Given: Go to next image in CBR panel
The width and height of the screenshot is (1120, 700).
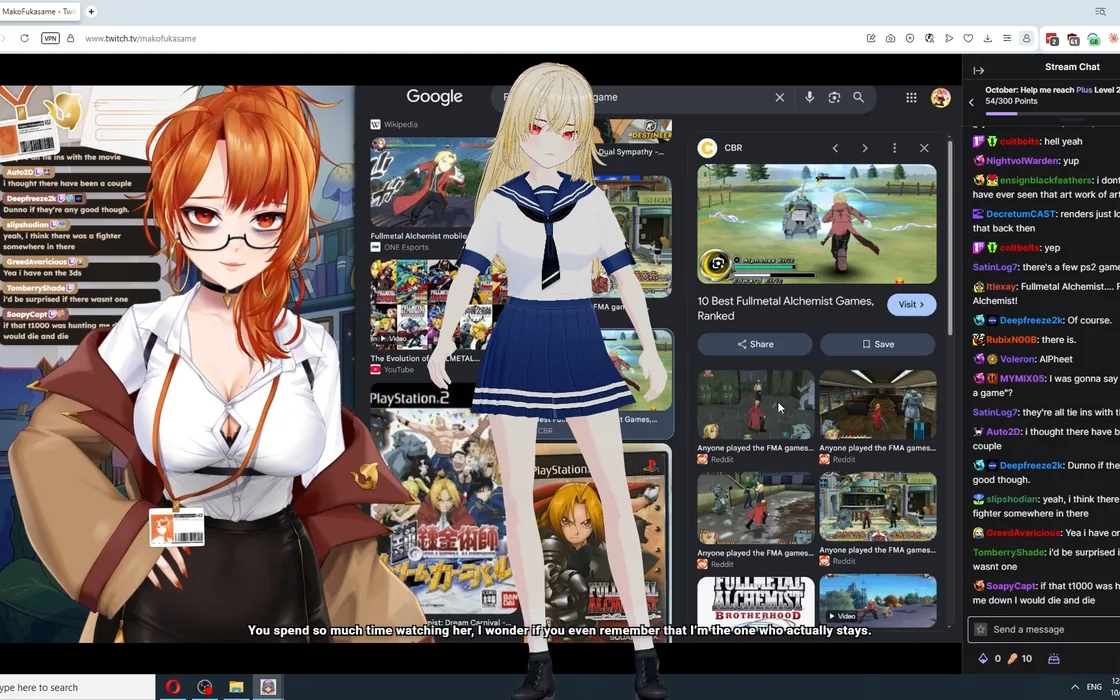Looking at the screenshot, I should pyautogui.click(x=864, y=148).
